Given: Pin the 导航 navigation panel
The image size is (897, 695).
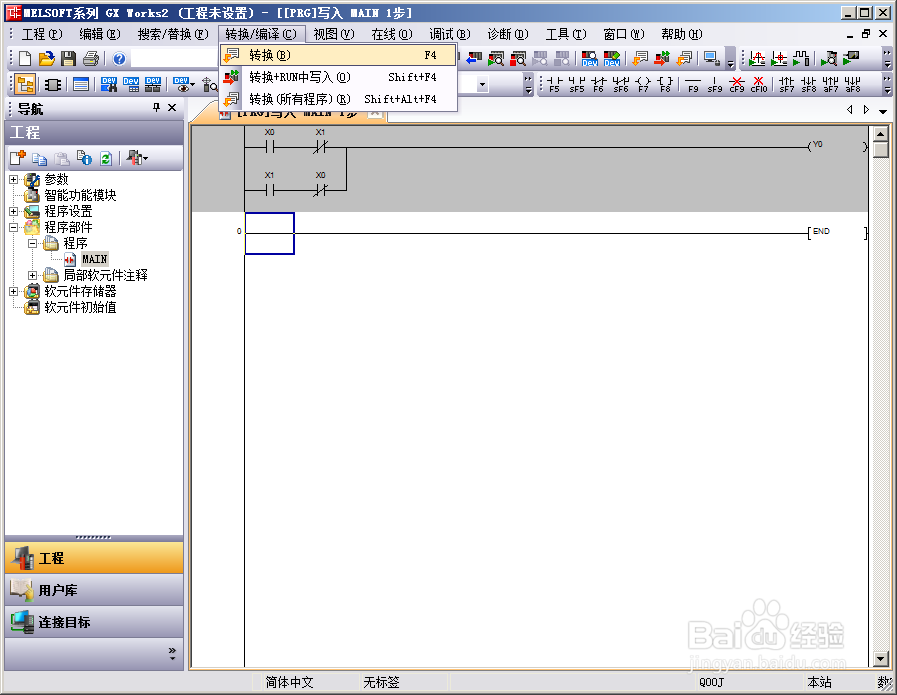Looking at the screenshot, I should 156,108.
